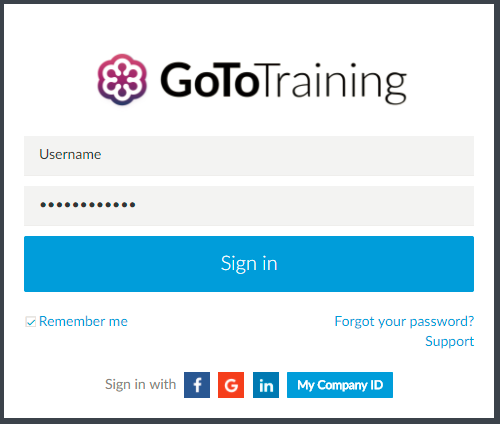500x424 pixels.
Task: Sign in using the Google icon
Action: click(x=231, y=385)
